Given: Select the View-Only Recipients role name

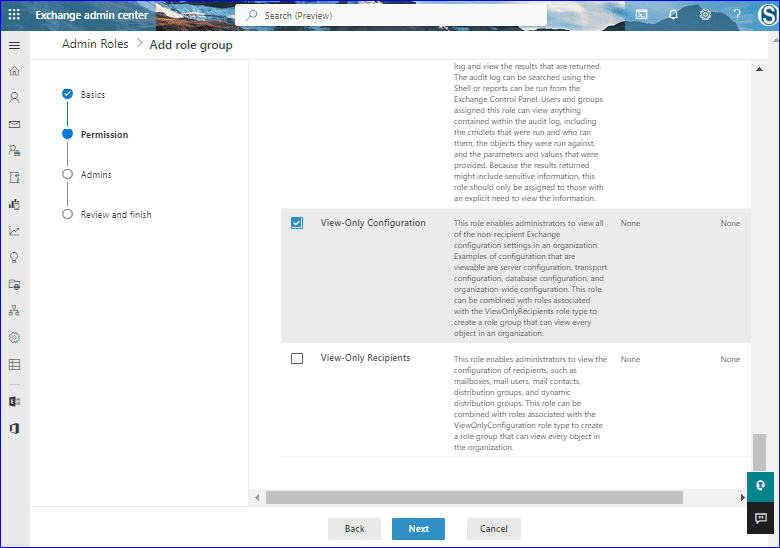Looking at the screenshot, I should (x=365, y=358).
